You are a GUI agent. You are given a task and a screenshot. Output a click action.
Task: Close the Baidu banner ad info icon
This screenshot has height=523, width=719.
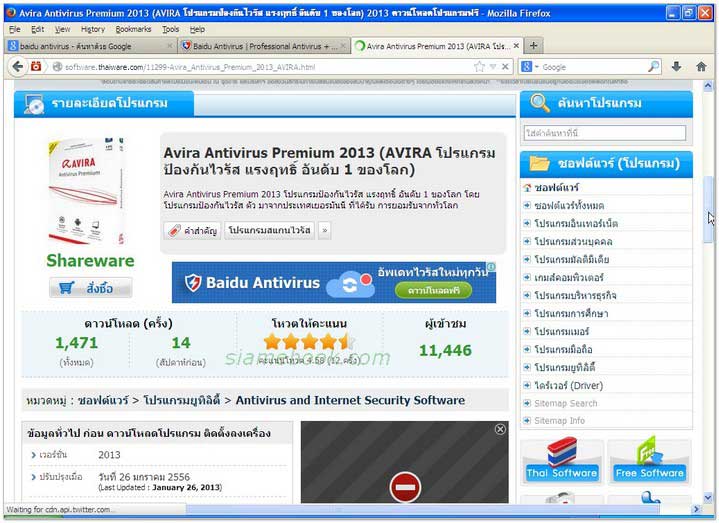491,266
